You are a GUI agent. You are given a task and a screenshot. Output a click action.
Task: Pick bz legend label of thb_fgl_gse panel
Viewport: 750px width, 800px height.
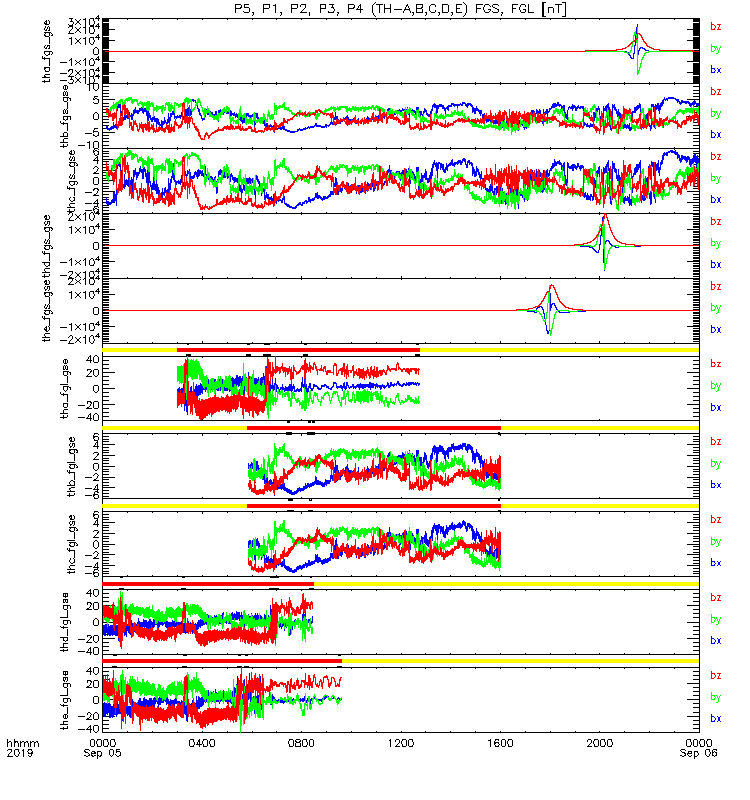[716, 441]
